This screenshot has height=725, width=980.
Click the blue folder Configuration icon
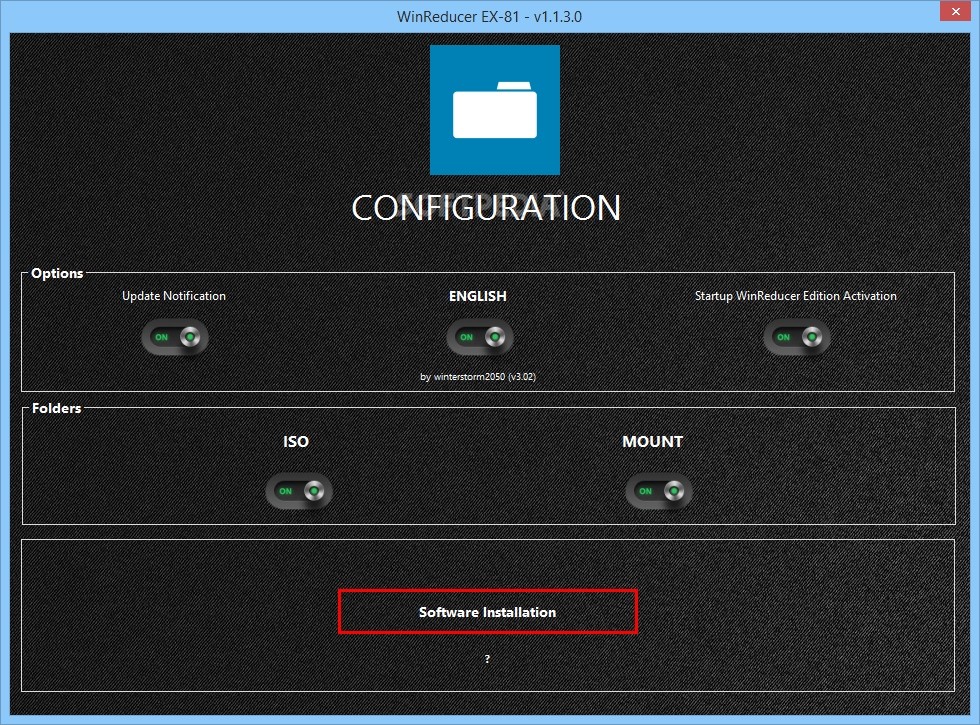point(494,110)
